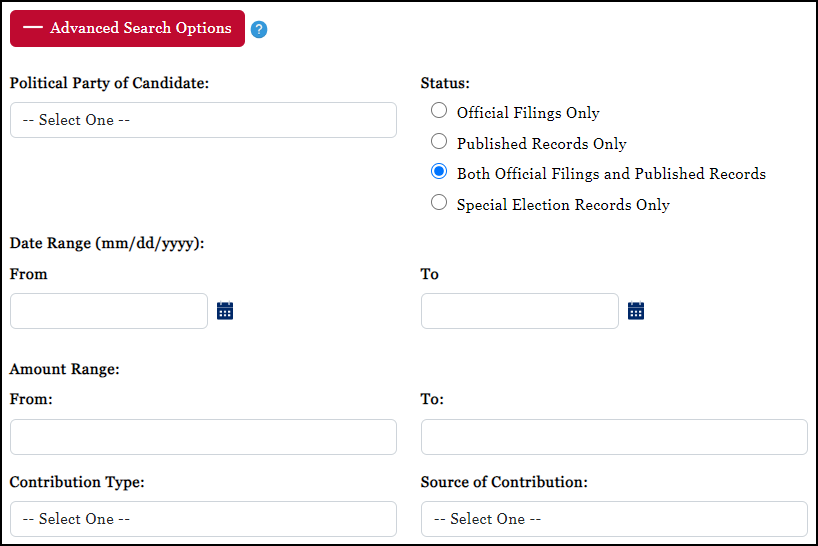The image size is (818, 546).
Task: Select the Official Filings Only radio button
Action: coord(439,112)
